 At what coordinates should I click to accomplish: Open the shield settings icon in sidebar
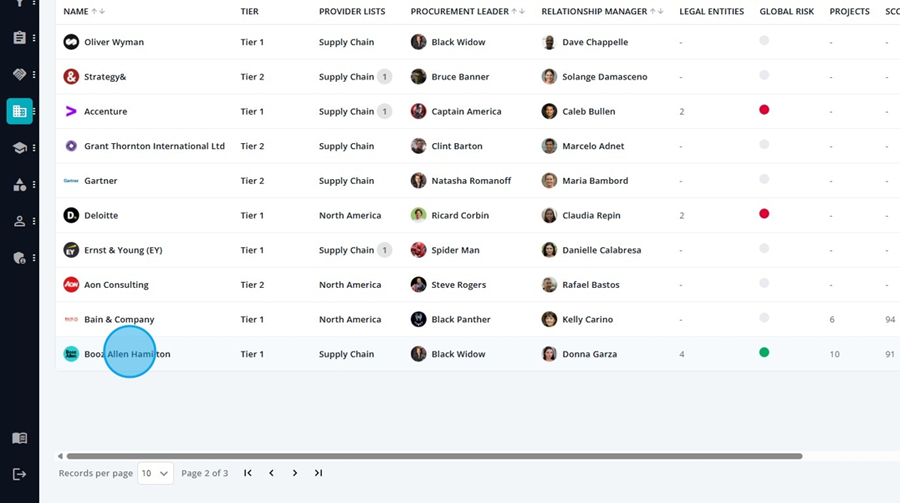pyautogui.click(x=20, y=258)
